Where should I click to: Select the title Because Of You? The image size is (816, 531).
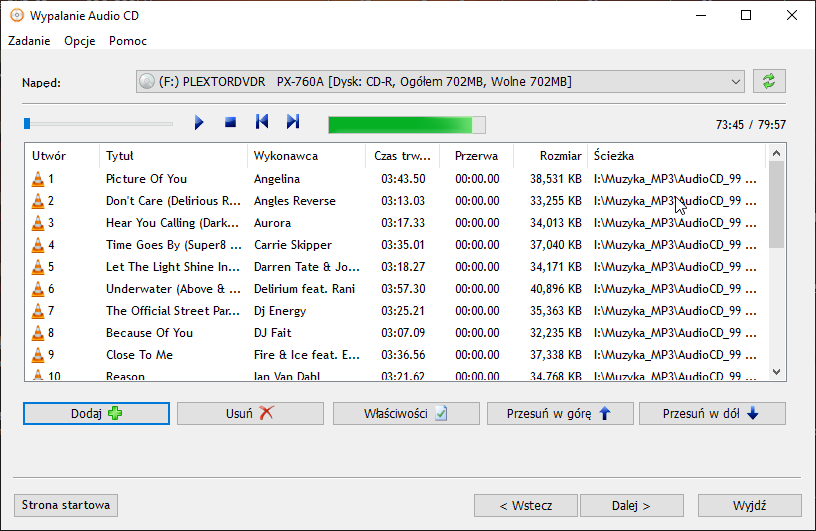(x=149, y=333)
